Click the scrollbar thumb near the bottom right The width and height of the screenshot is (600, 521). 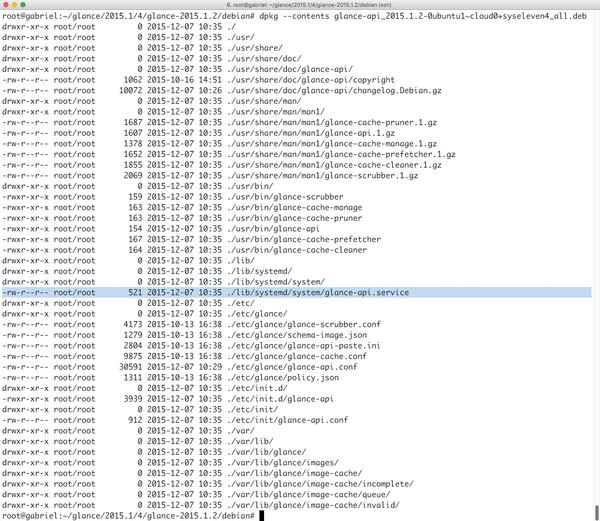click(x=597, y=513)
